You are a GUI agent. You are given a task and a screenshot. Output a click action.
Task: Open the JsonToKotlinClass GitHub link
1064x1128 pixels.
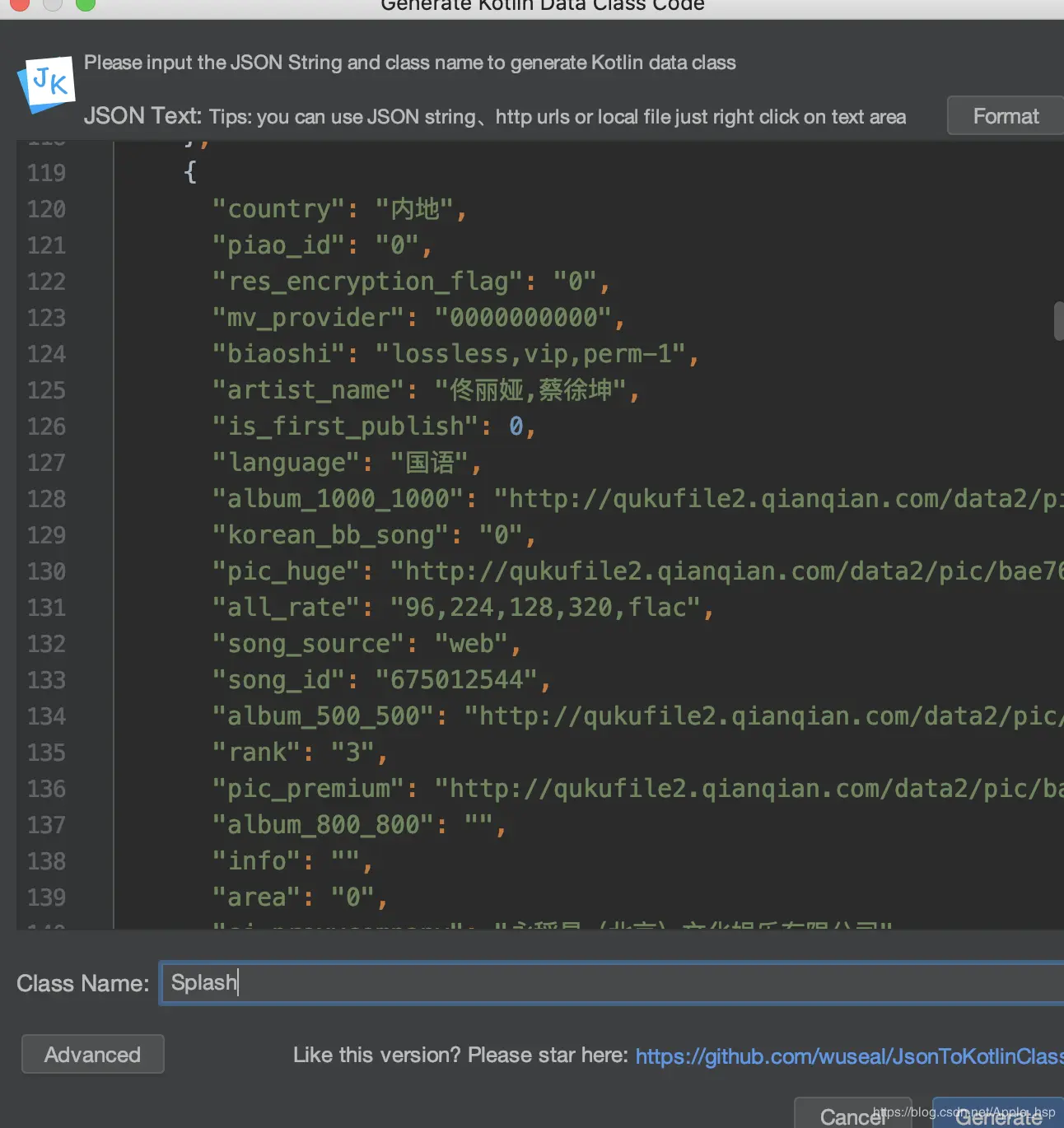[x=848, y=1056]
